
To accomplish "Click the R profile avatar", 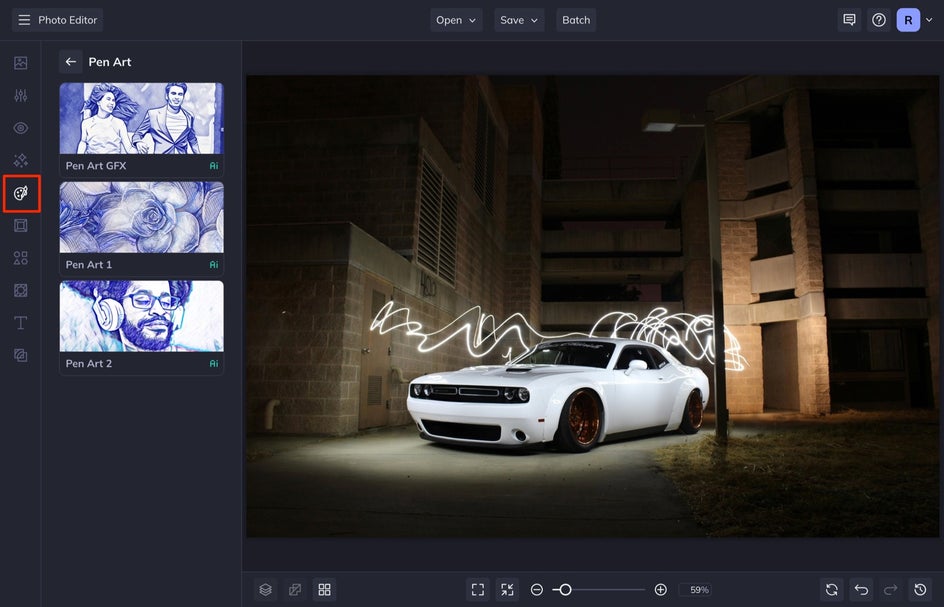I will [x=908, y=20].
